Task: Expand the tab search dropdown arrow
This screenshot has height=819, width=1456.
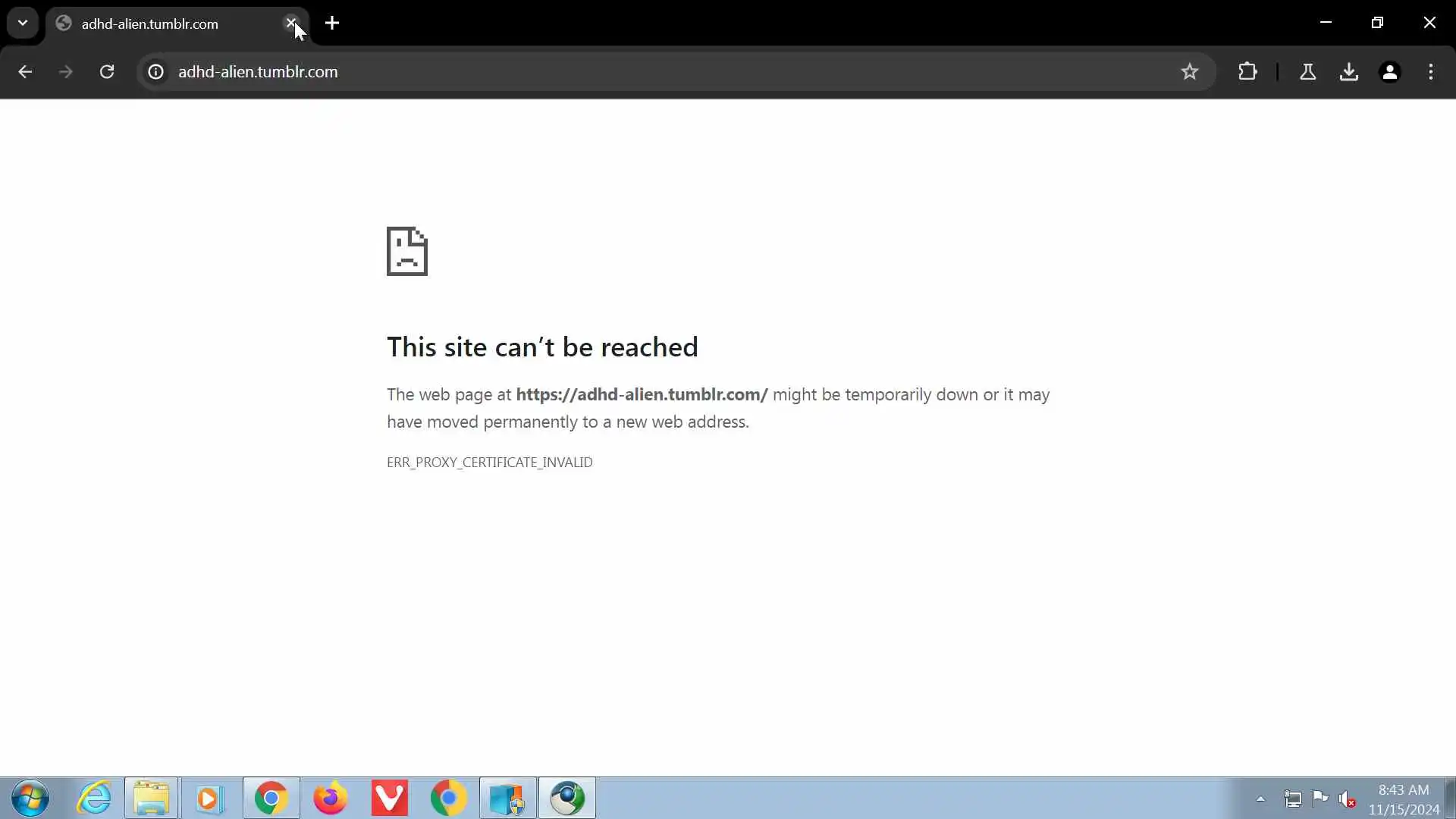Action: (x=23, y=23)
